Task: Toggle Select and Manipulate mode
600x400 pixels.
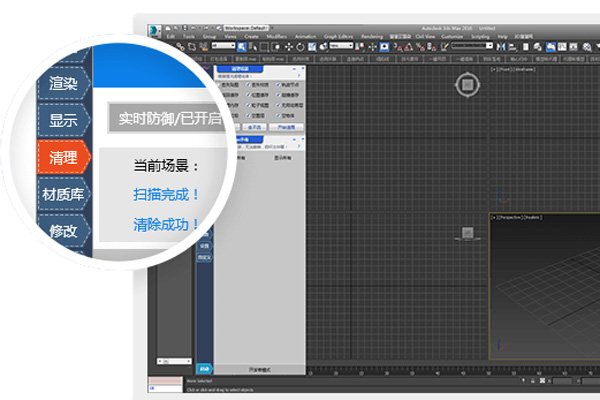Action: point(372,46)
